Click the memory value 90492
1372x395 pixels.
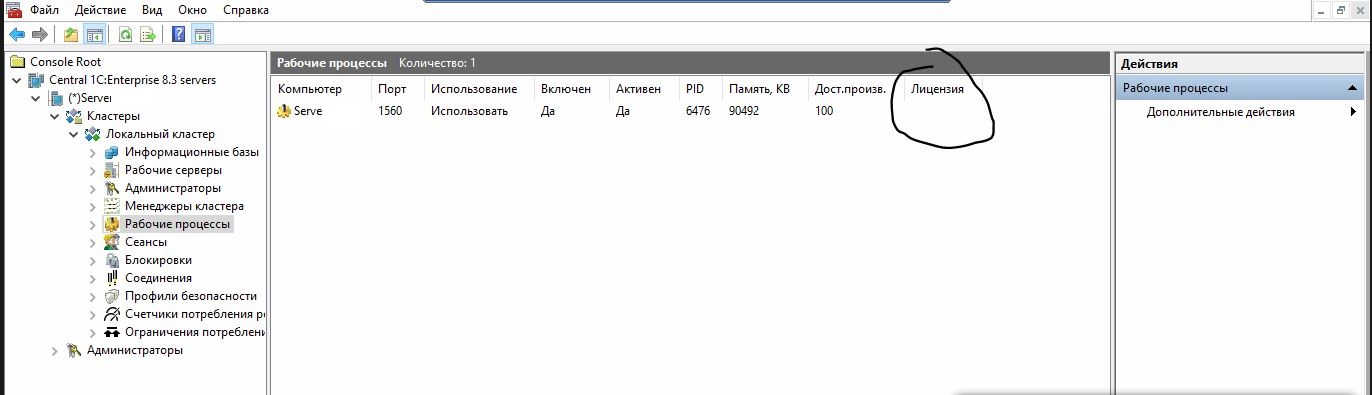point(744,111)
